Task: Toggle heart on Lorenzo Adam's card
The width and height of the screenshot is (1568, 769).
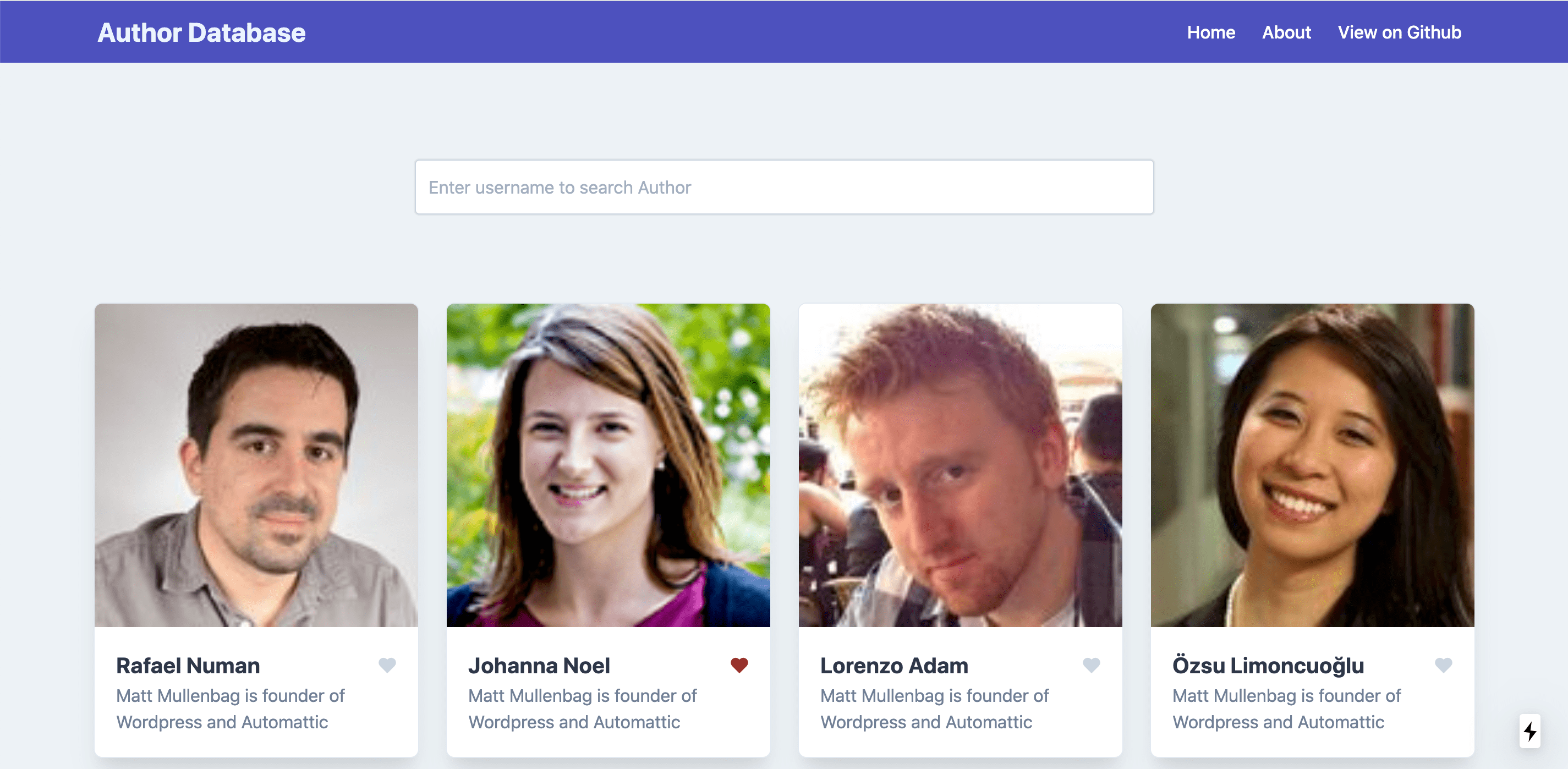Action: coord(1092,665)
